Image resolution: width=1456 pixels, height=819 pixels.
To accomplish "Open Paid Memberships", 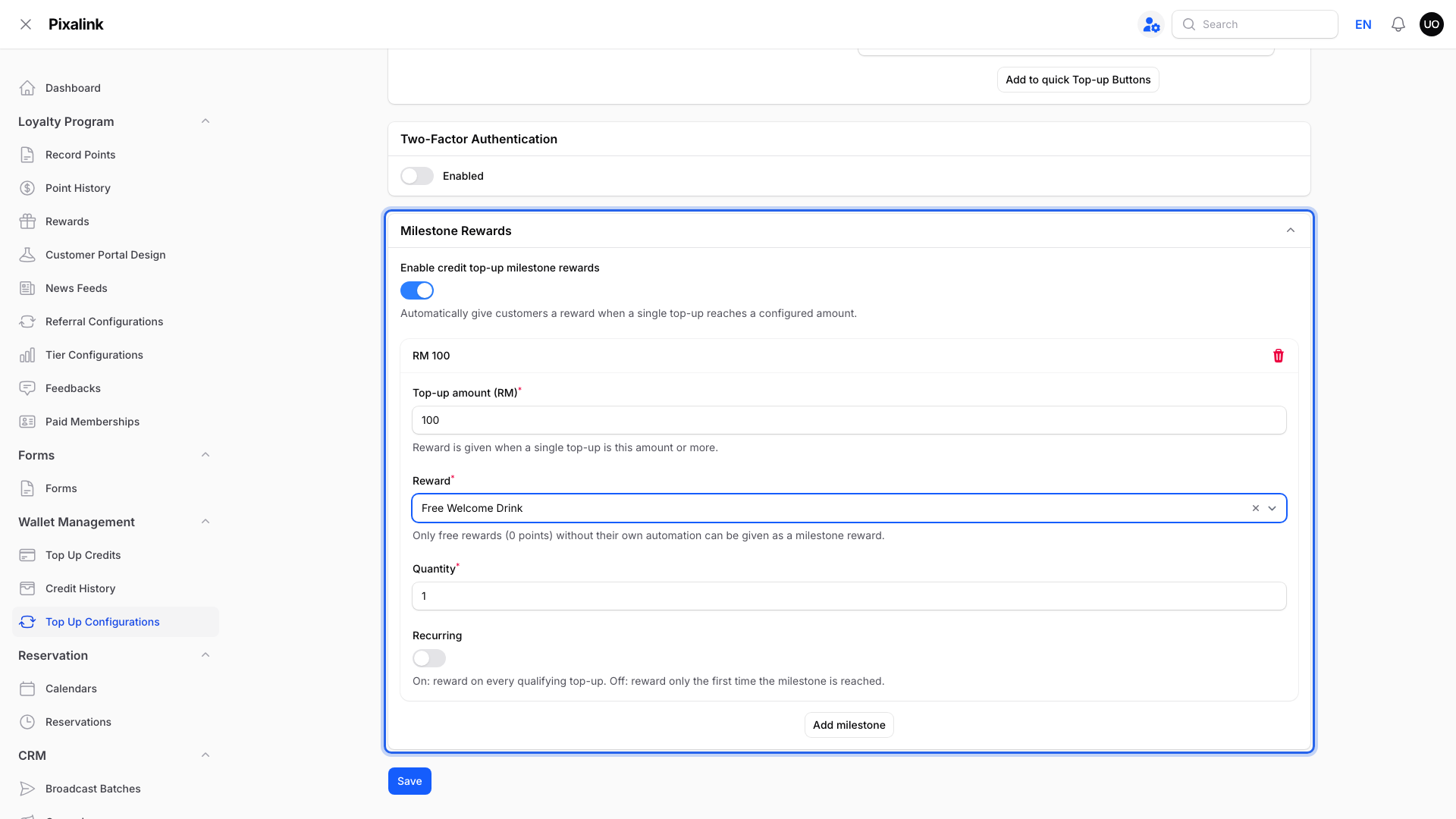I will 115,422.
